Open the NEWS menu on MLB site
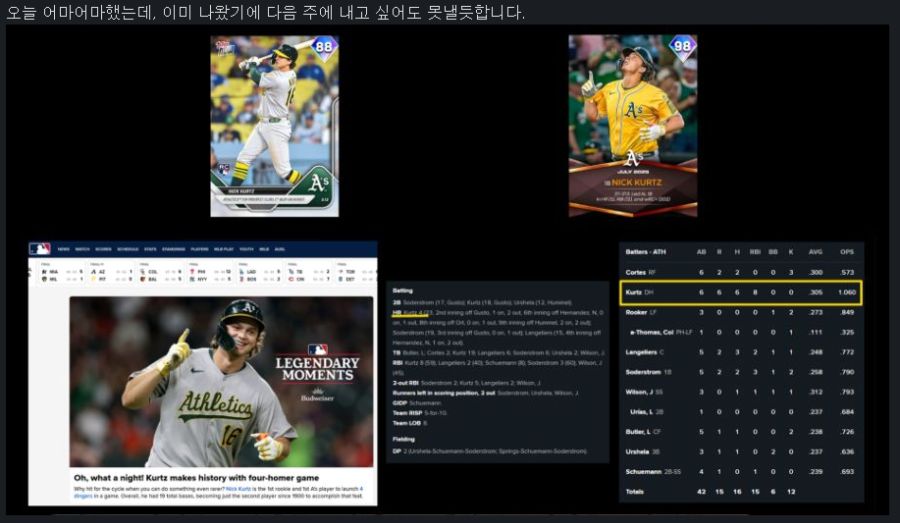Screen dimensions: 900x523 tap(63, 249)
